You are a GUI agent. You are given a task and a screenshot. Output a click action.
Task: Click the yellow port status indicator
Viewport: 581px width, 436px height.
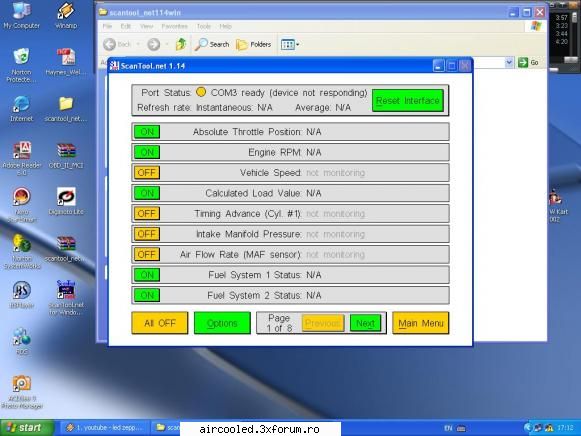pos(201,92)
